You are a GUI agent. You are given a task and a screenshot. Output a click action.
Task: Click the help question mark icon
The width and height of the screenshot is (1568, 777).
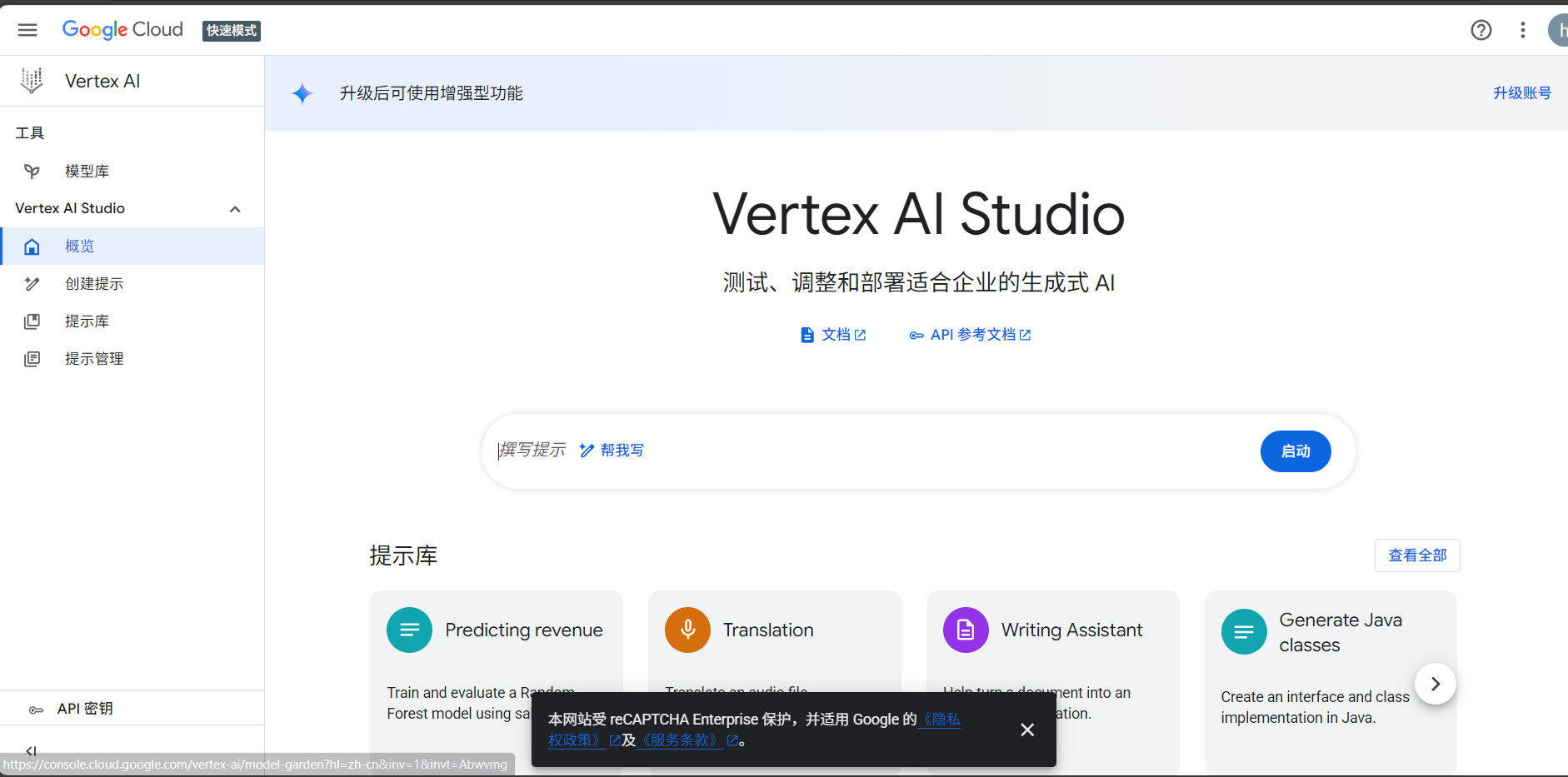point(1481,30)
